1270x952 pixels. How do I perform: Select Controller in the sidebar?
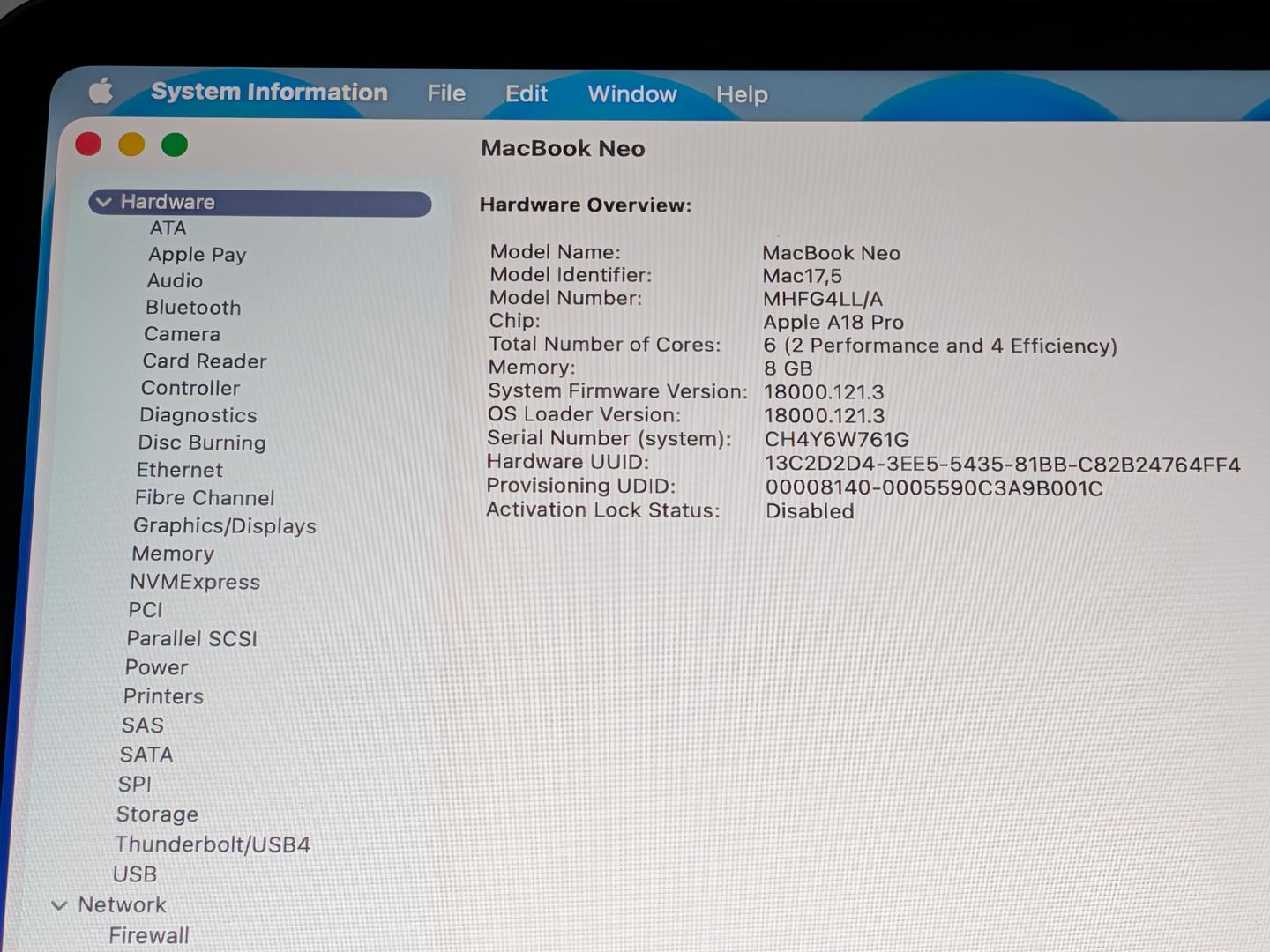point(190,388)
